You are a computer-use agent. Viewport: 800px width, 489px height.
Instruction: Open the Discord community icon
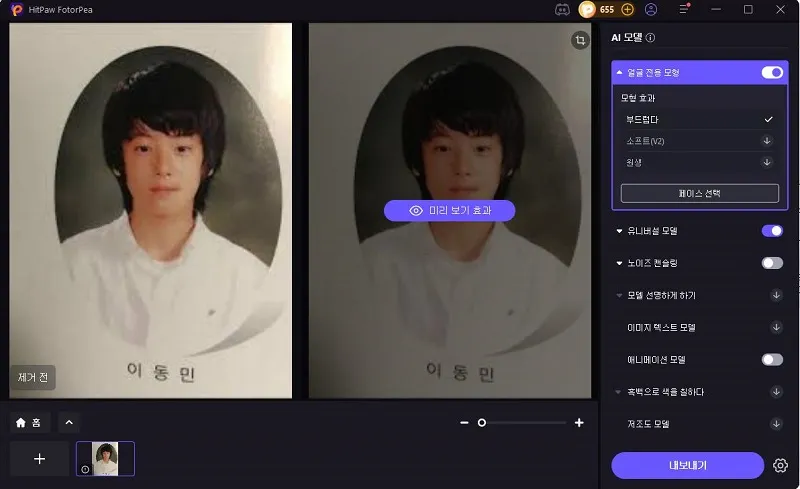(x=562, y=10)
